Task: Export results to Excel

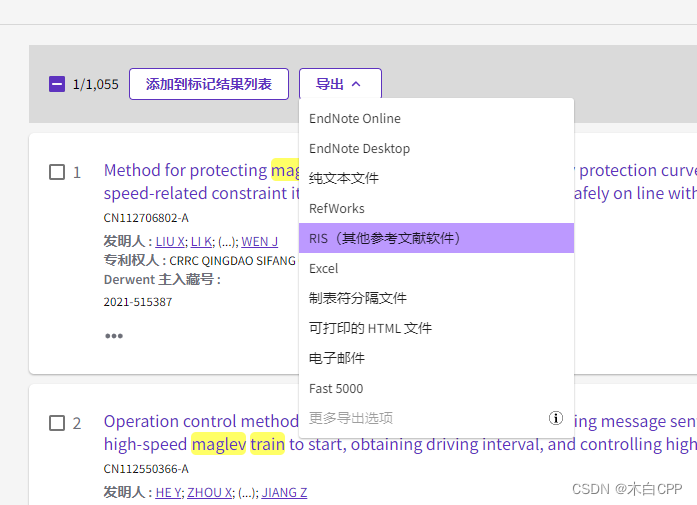Action: point(436,269)
